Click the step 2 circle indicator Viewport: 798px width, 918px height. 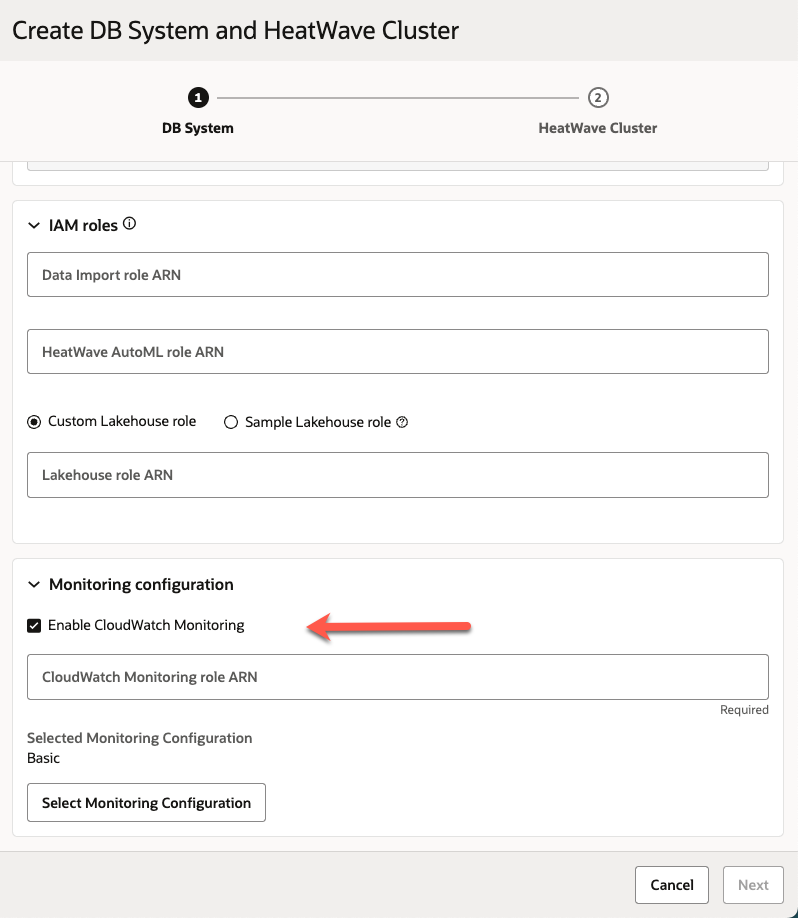[x=596, y=99]
